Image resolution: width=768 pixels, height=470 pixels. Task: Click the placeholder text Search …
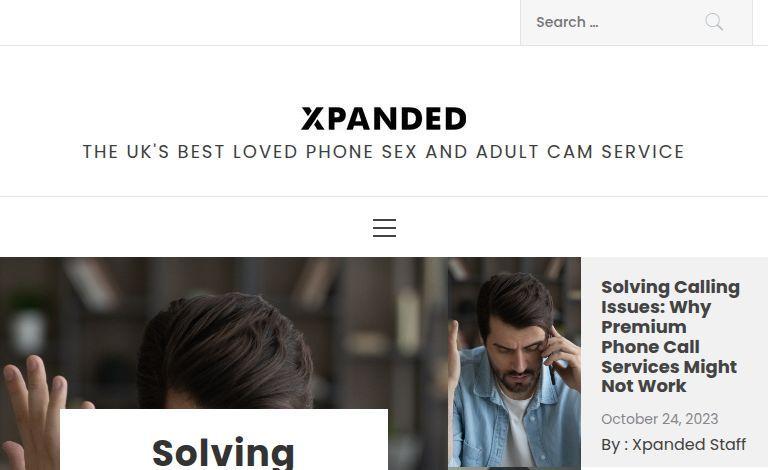click(567, 22)
